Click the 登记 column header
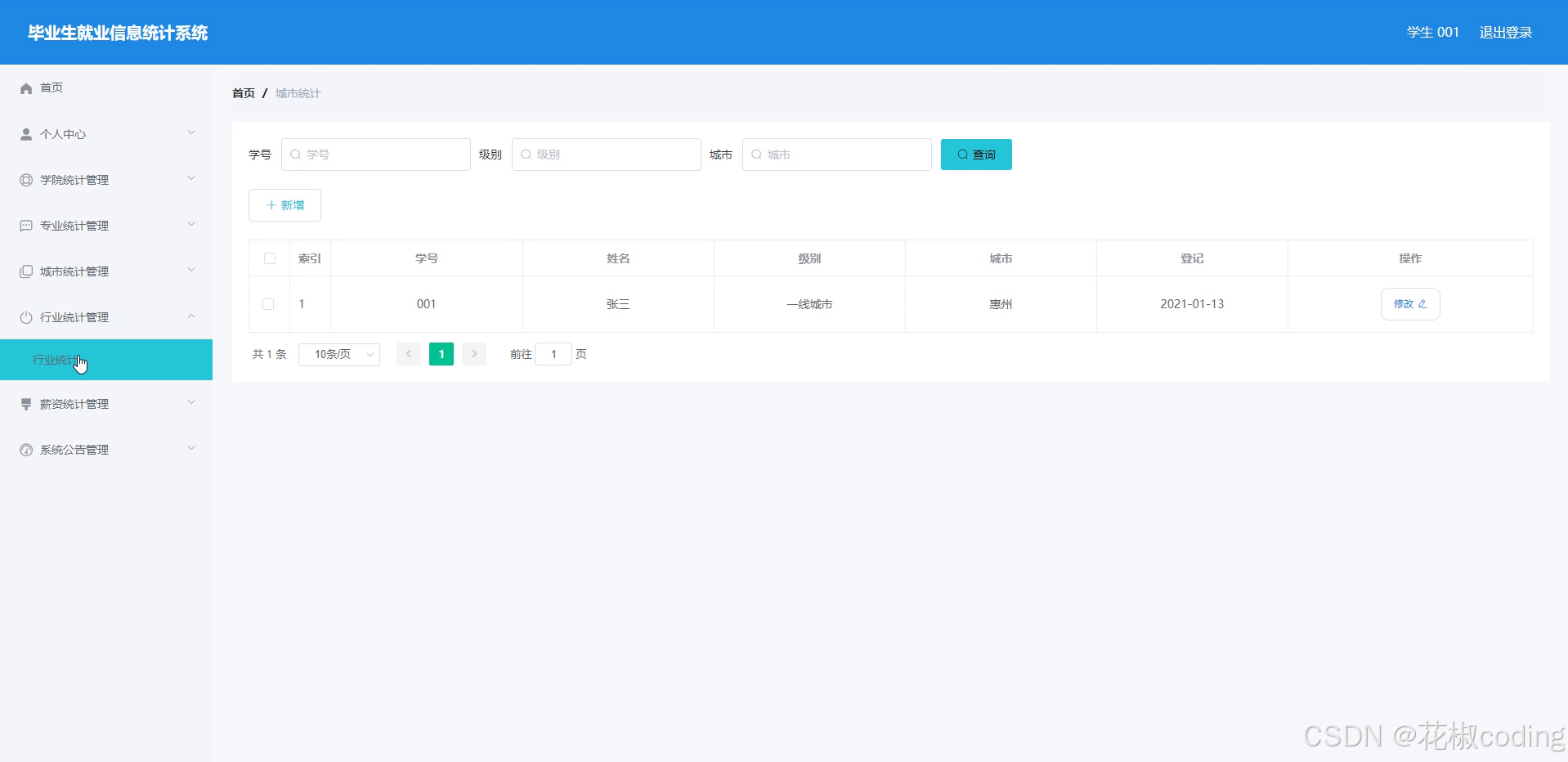This screenshot has width=1568, height=762. [x=1192, y=258]
